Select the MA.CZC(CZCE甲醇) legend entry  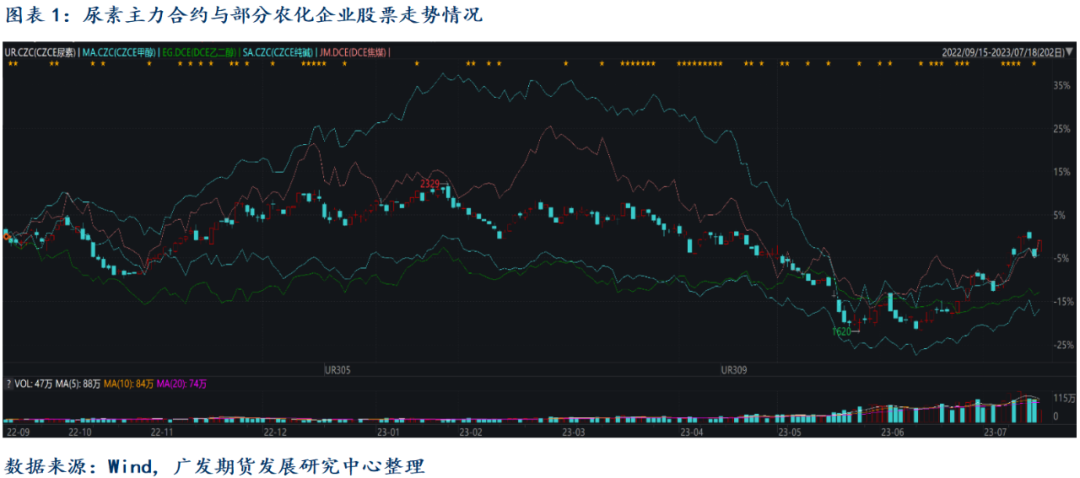tap(120, 52)
